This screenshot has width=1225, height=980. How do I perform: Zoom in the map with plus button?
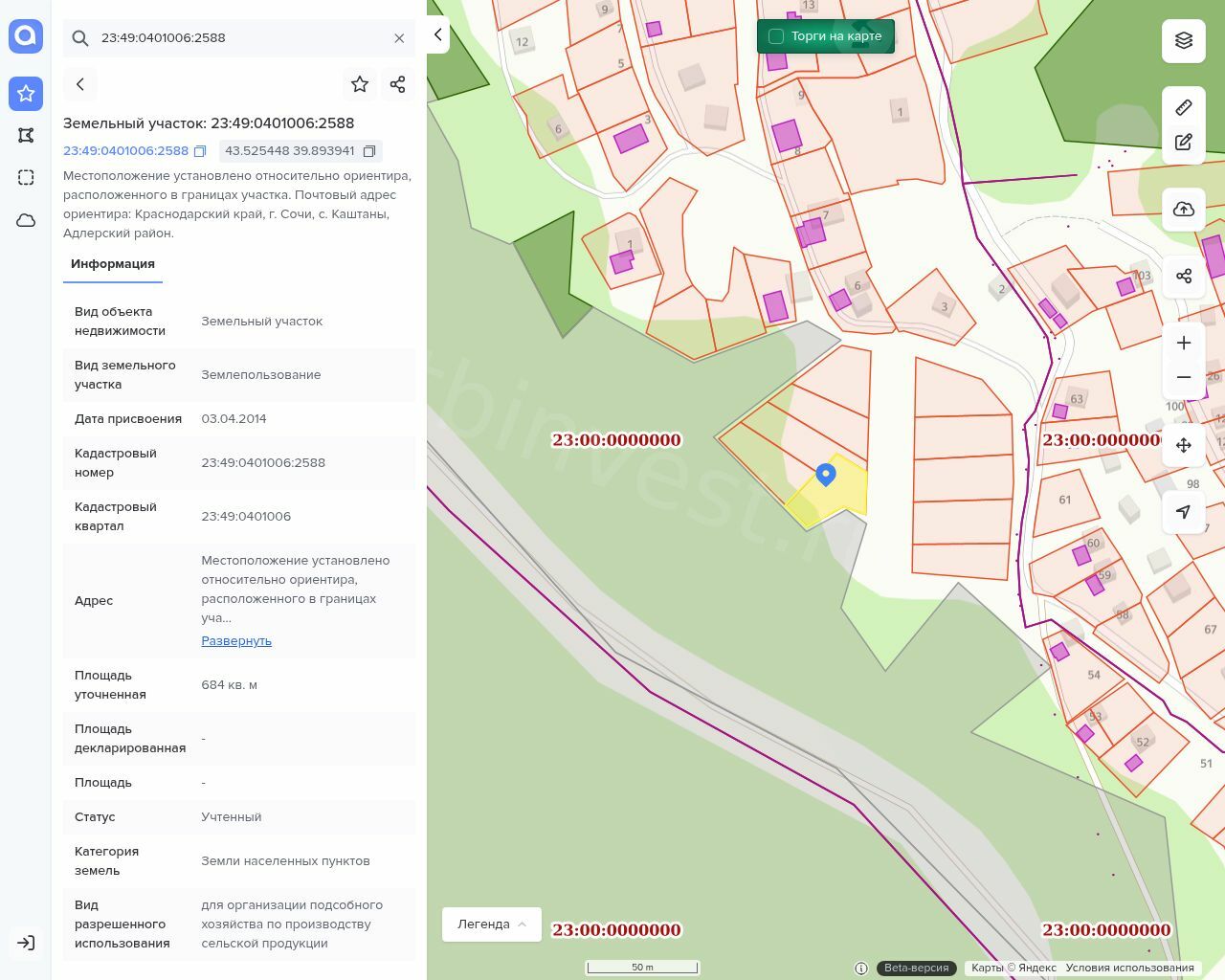[1184, 344]
